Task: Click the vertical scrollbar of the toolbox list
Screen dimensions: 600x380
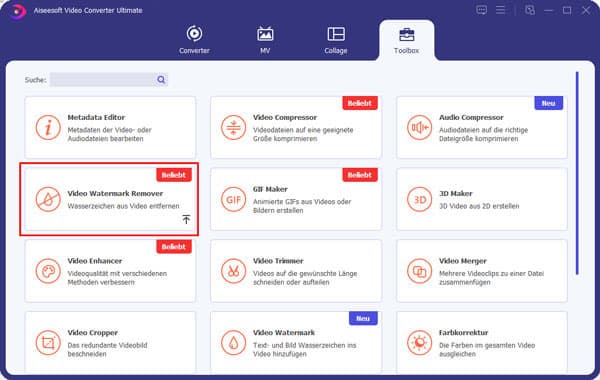Action: 577,173
